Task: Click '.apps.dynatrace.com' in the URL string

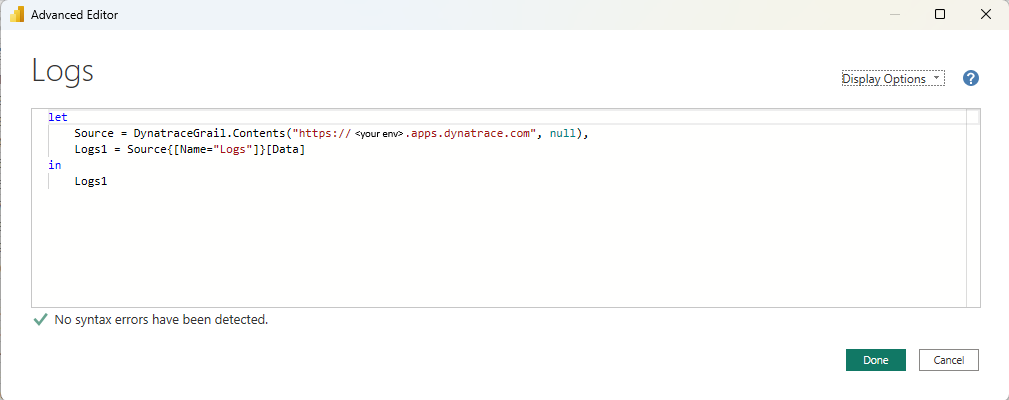Action: [x=470, y=134]
